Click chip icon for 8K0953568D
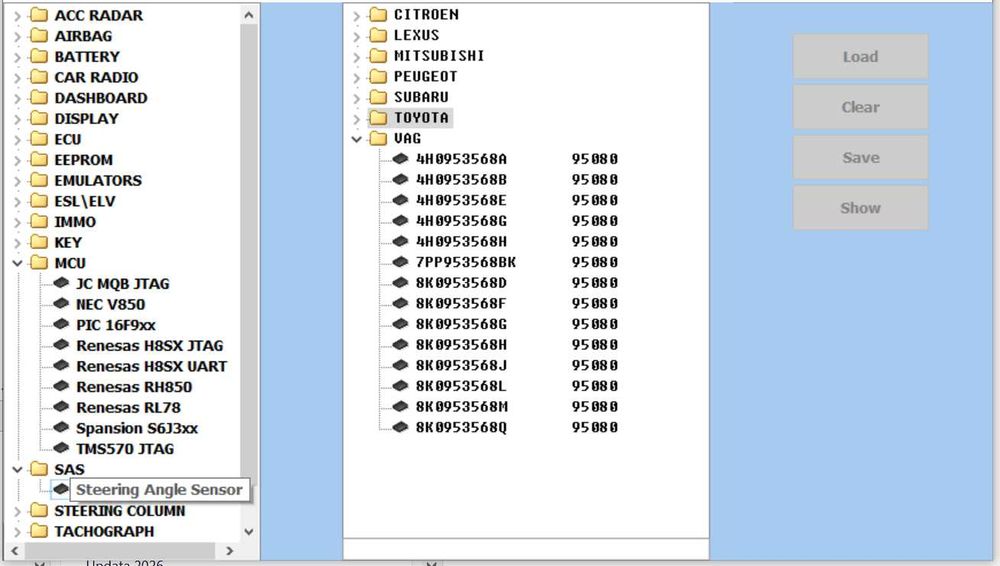 pos(400,282)
